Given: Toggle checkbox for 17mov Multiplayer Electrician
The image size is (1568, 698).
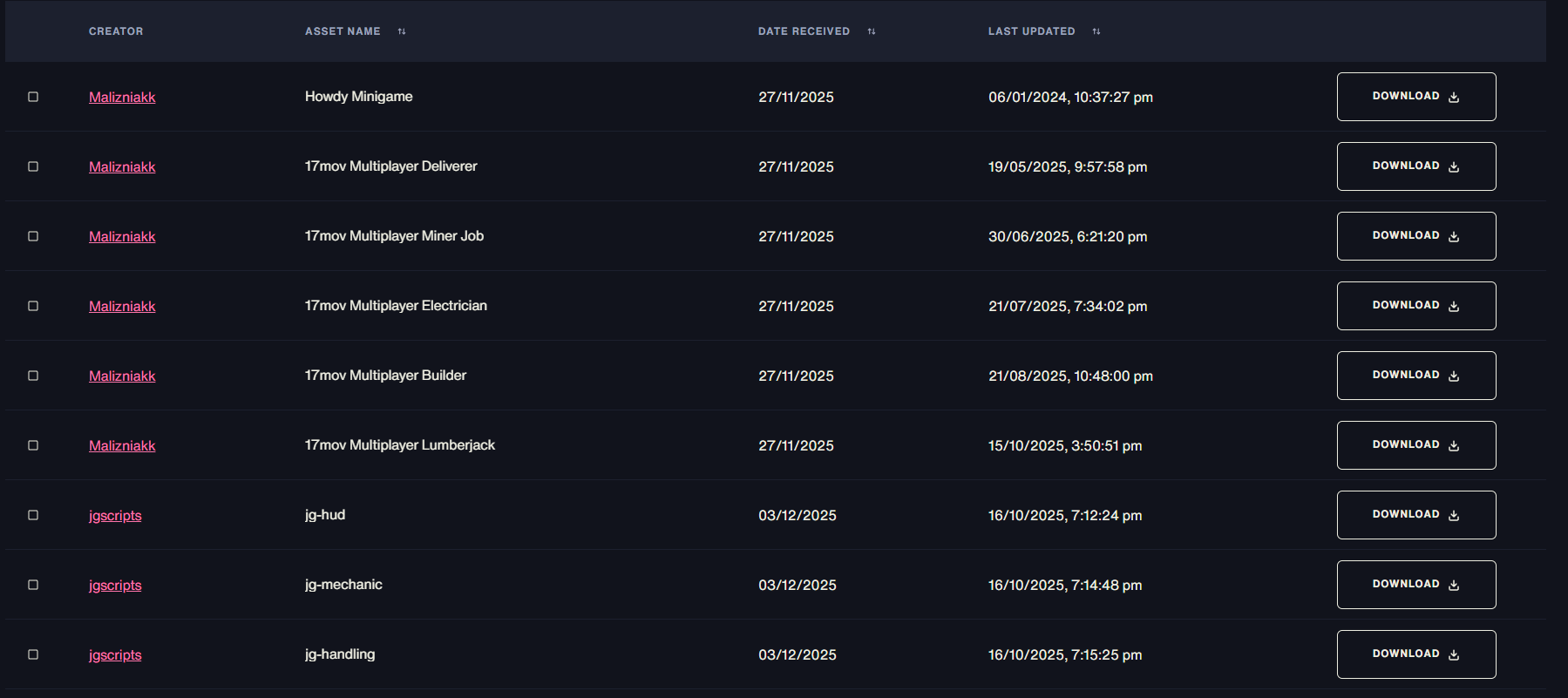Looking at the screenshot, I should pyautogui.click(x=33, y=306).
